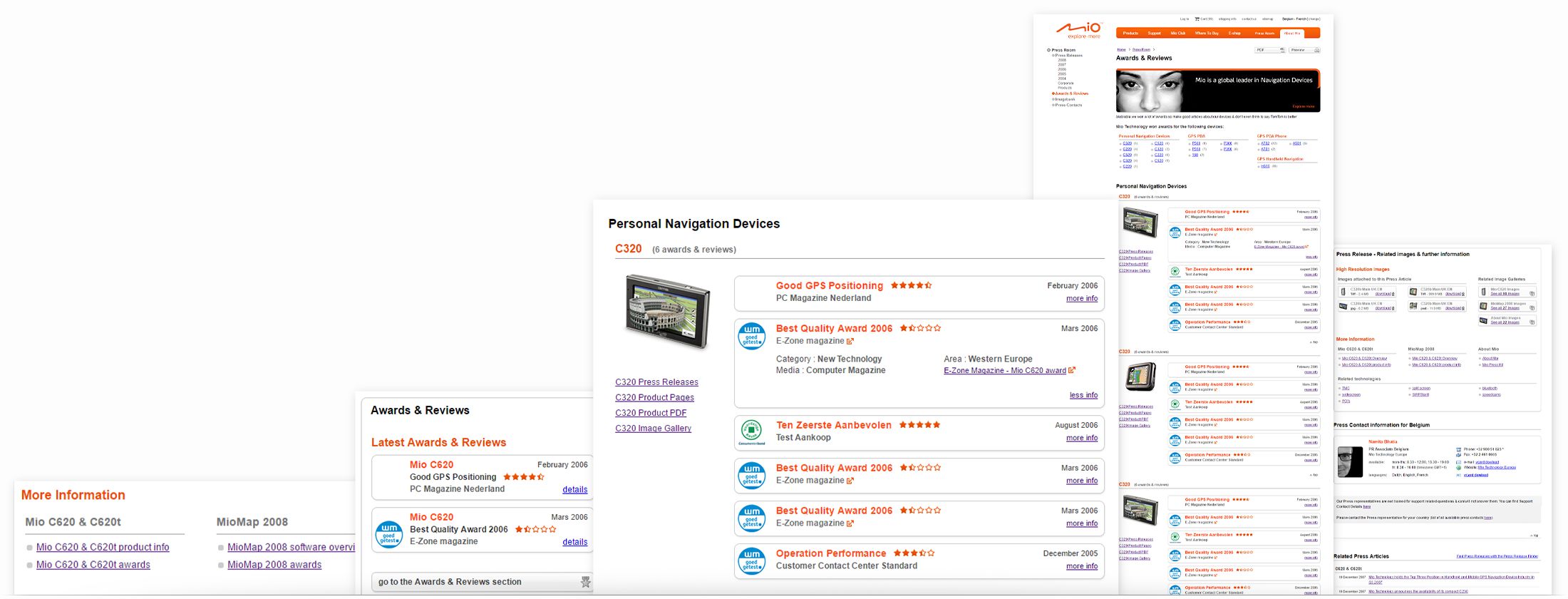Click the external link icon beside E-Zone magazine in the expanded card

850,341
